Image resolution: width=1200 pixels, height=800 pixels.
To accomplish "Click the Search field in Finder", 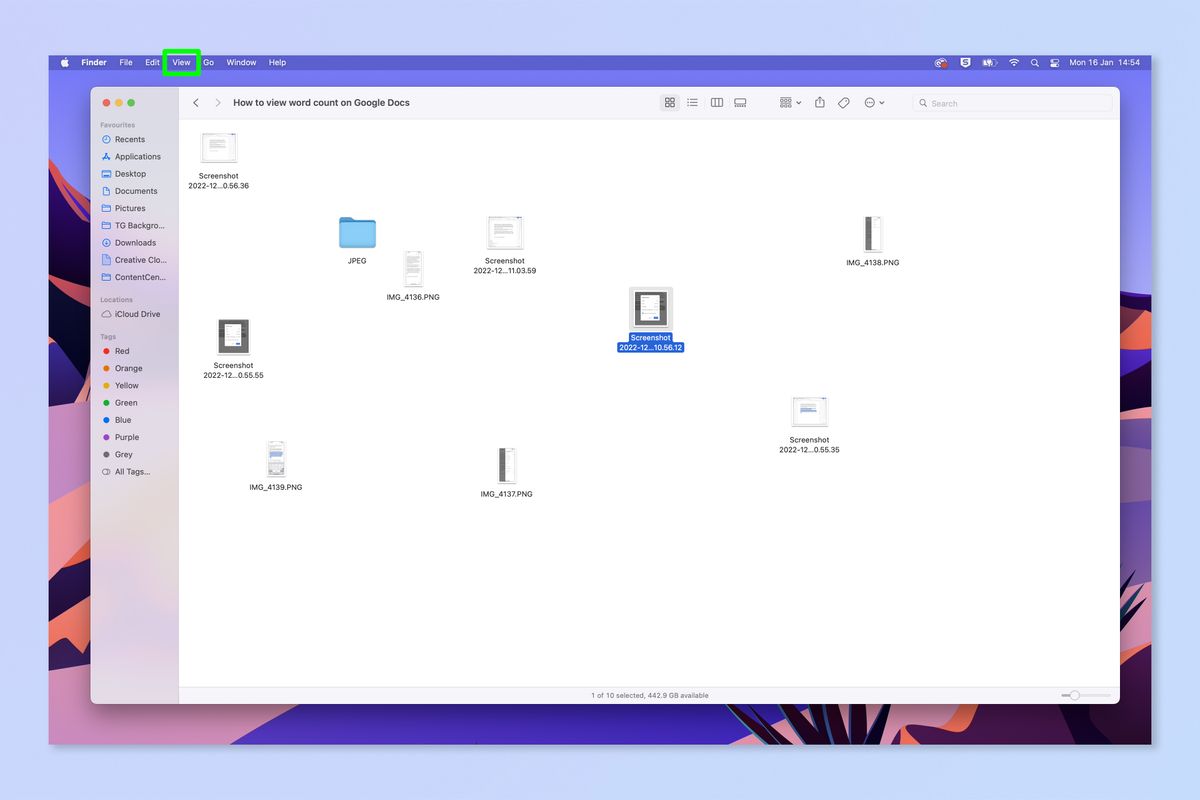I will click(1012, 103).
